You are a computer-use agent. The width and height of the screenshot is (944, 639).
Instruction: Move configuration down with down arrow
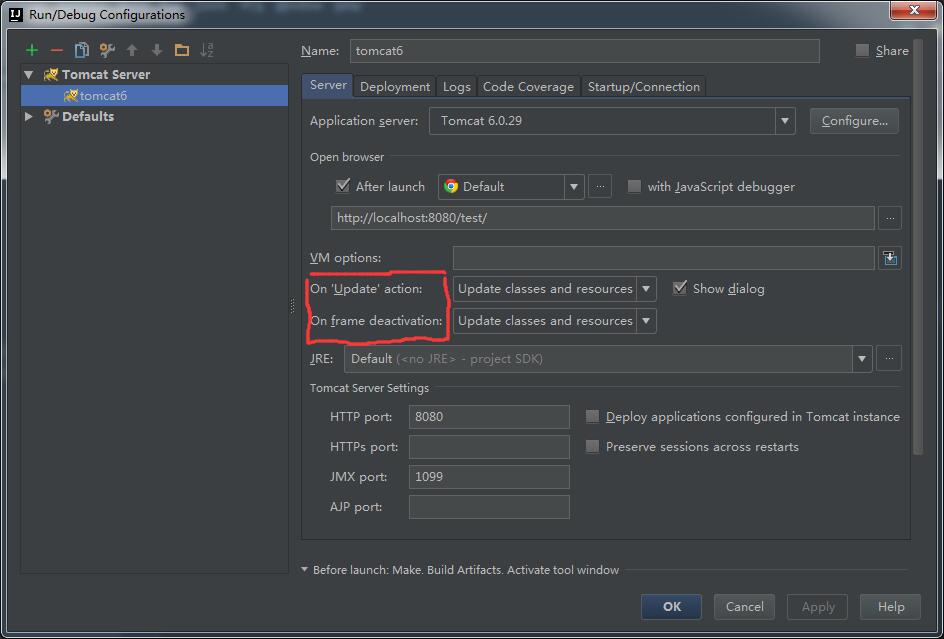[157, 51]
